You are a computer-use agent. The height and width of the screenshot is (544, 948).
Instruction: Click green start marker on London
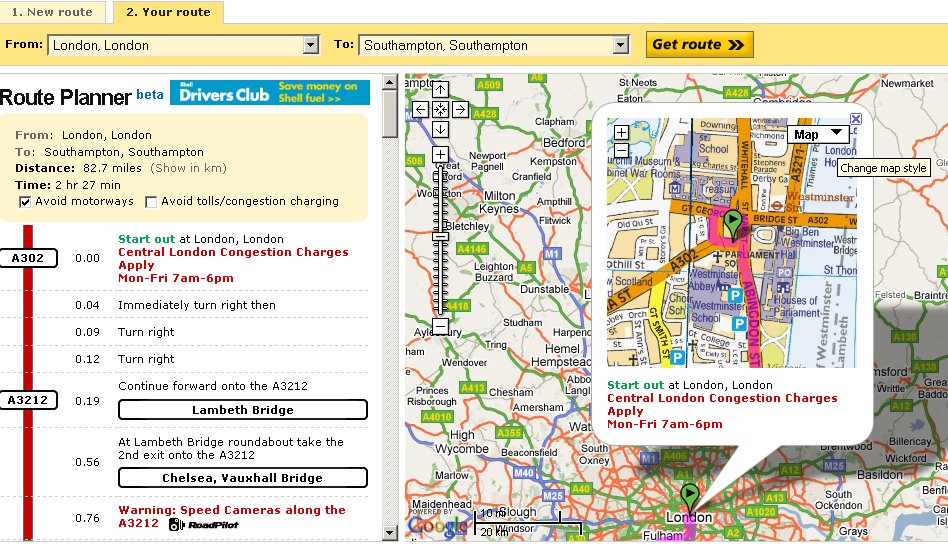pyautogui.click(x=689, y=497)
